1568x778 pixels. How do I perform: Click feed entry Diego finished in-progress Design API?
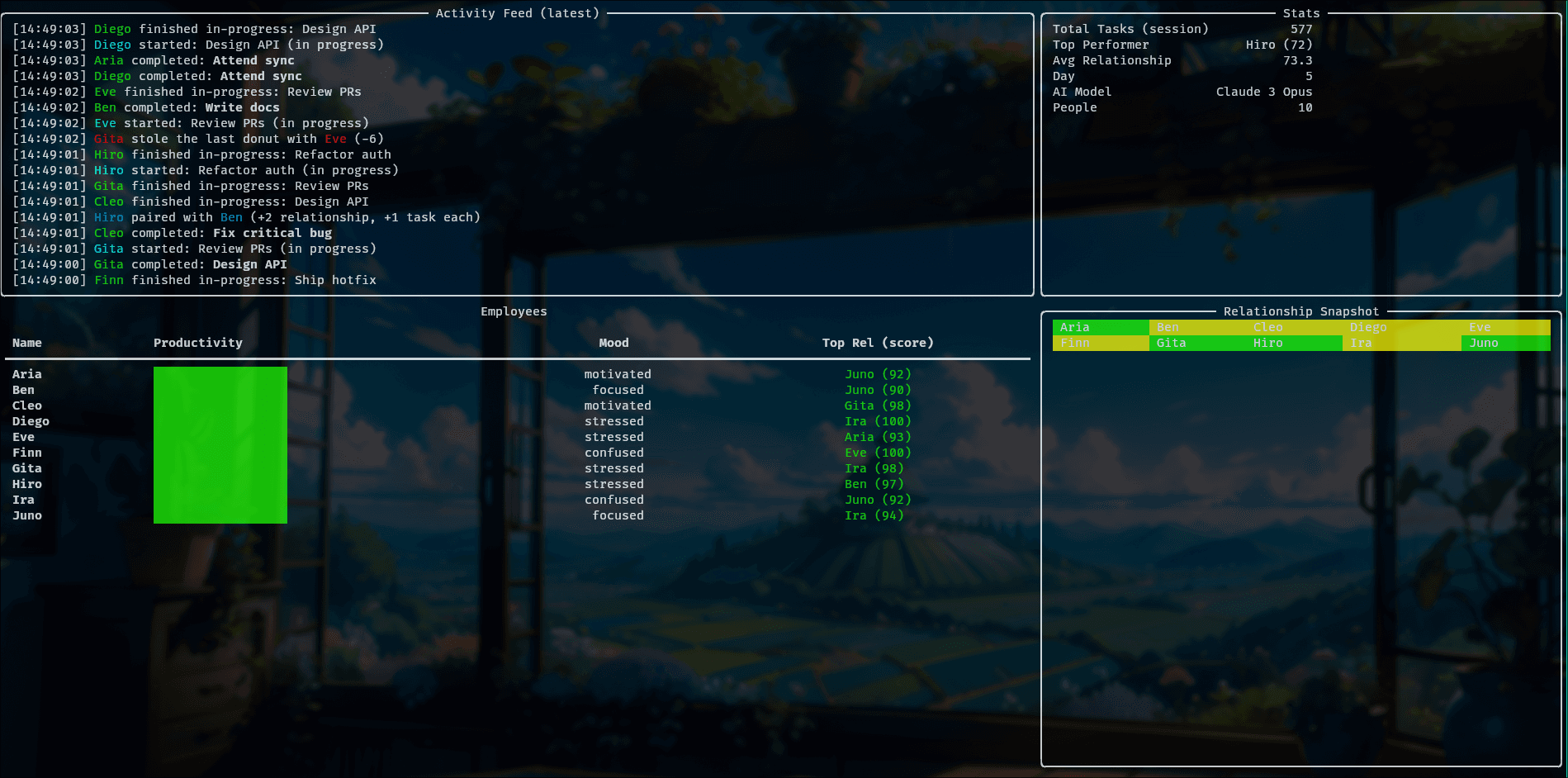[194, 29]
